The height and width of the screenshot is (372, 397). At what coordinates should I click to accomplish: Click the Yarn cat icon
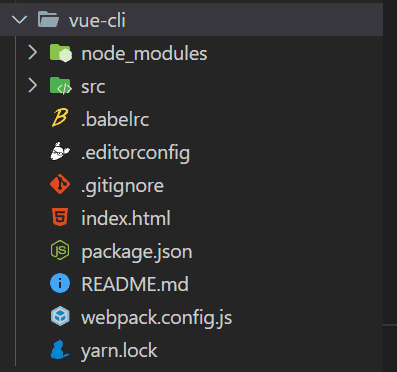click(x=60, y=349)
